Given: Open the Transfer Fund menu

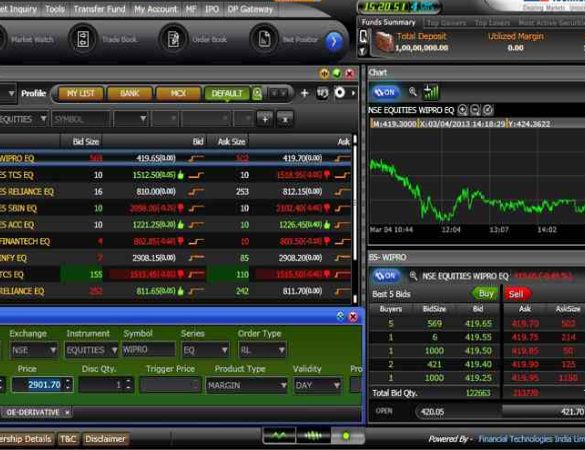Looking at the screenshot, I should (99, 9).
